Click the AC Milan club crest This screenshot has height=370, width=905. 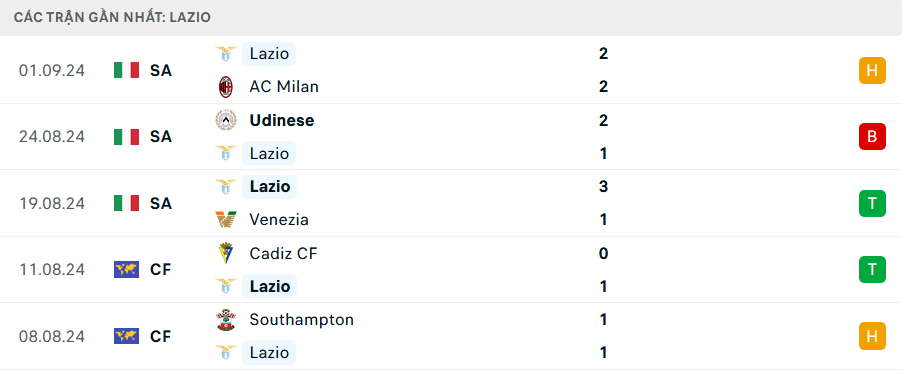click(226, 87)
